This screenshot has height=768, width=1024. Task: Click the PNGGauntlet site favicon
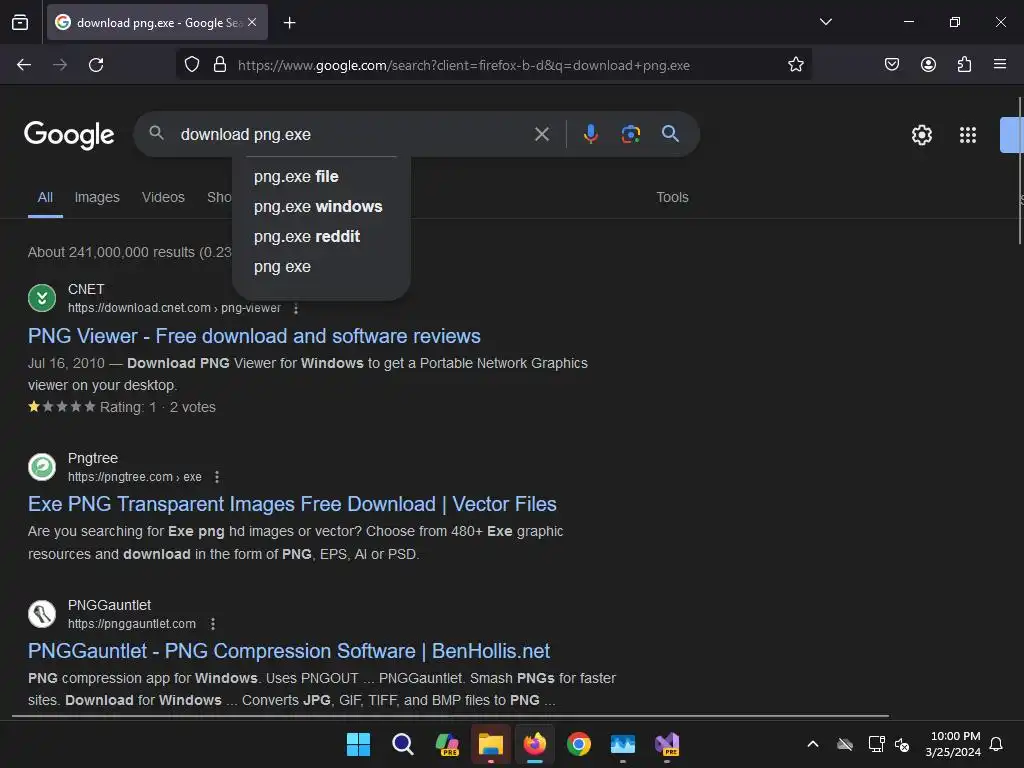(x=42, y=614)
